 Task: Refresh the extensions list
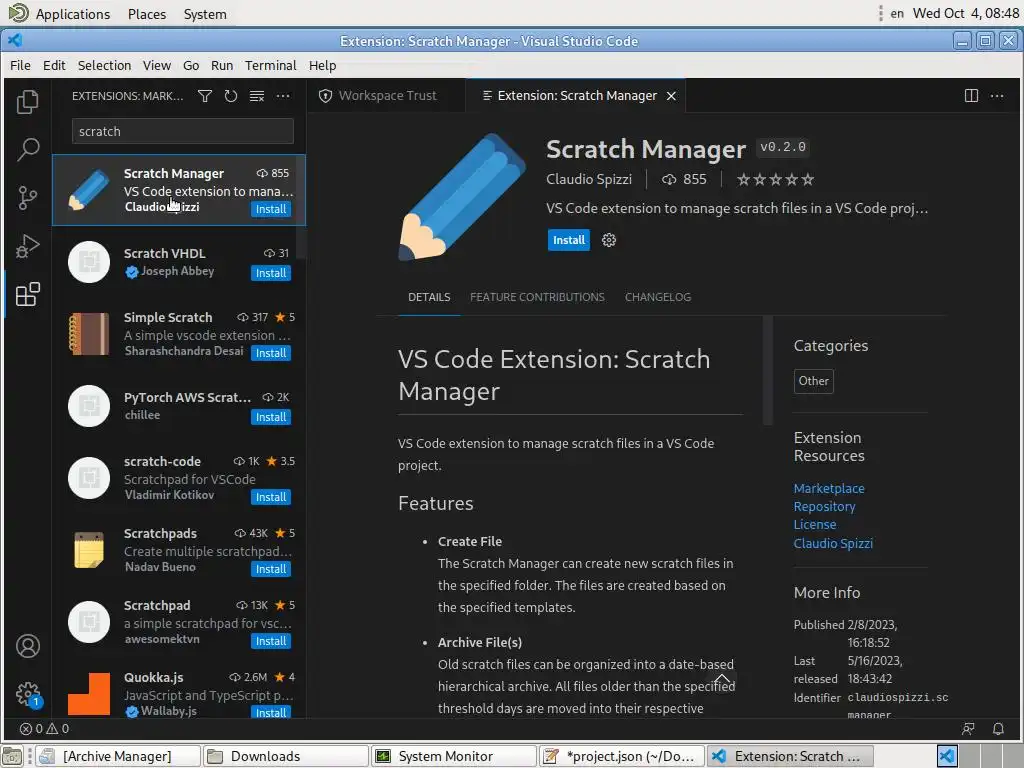point(231,96)
